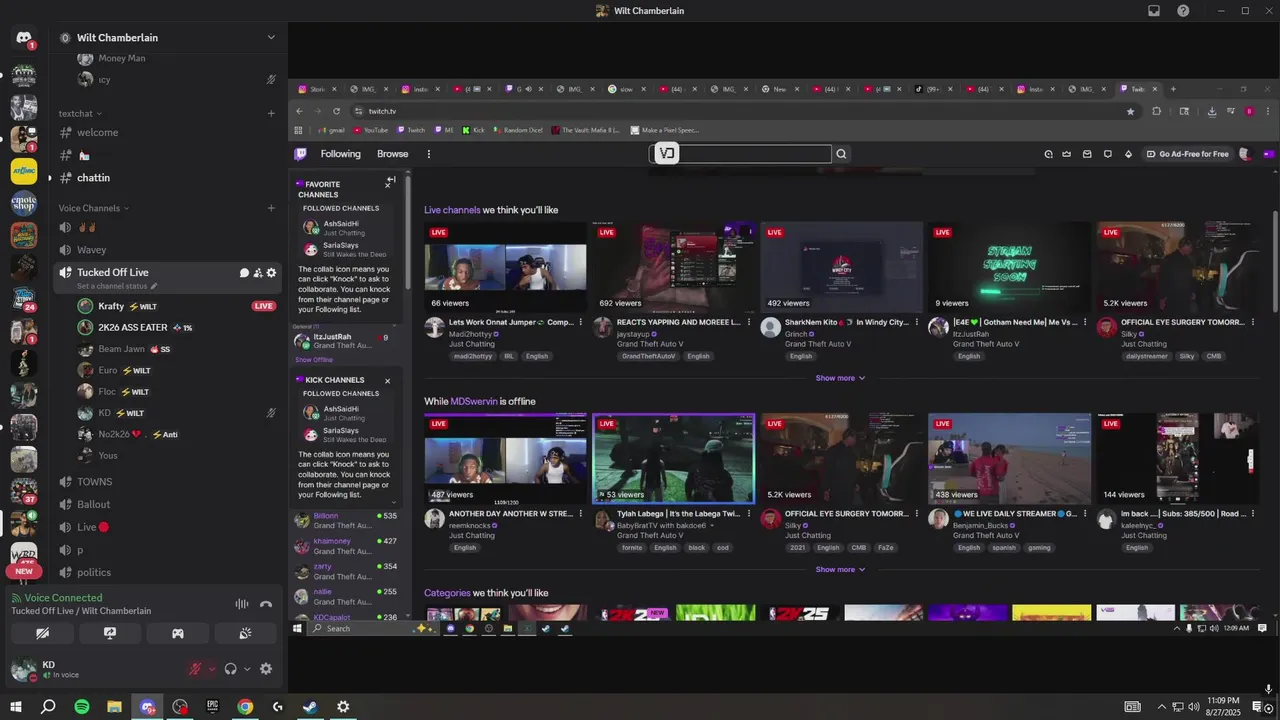The width and height of the screenshot is (1280, 720).
Task: Select the Tucked Off Live voice channel
Action: (x=112, y=272)
